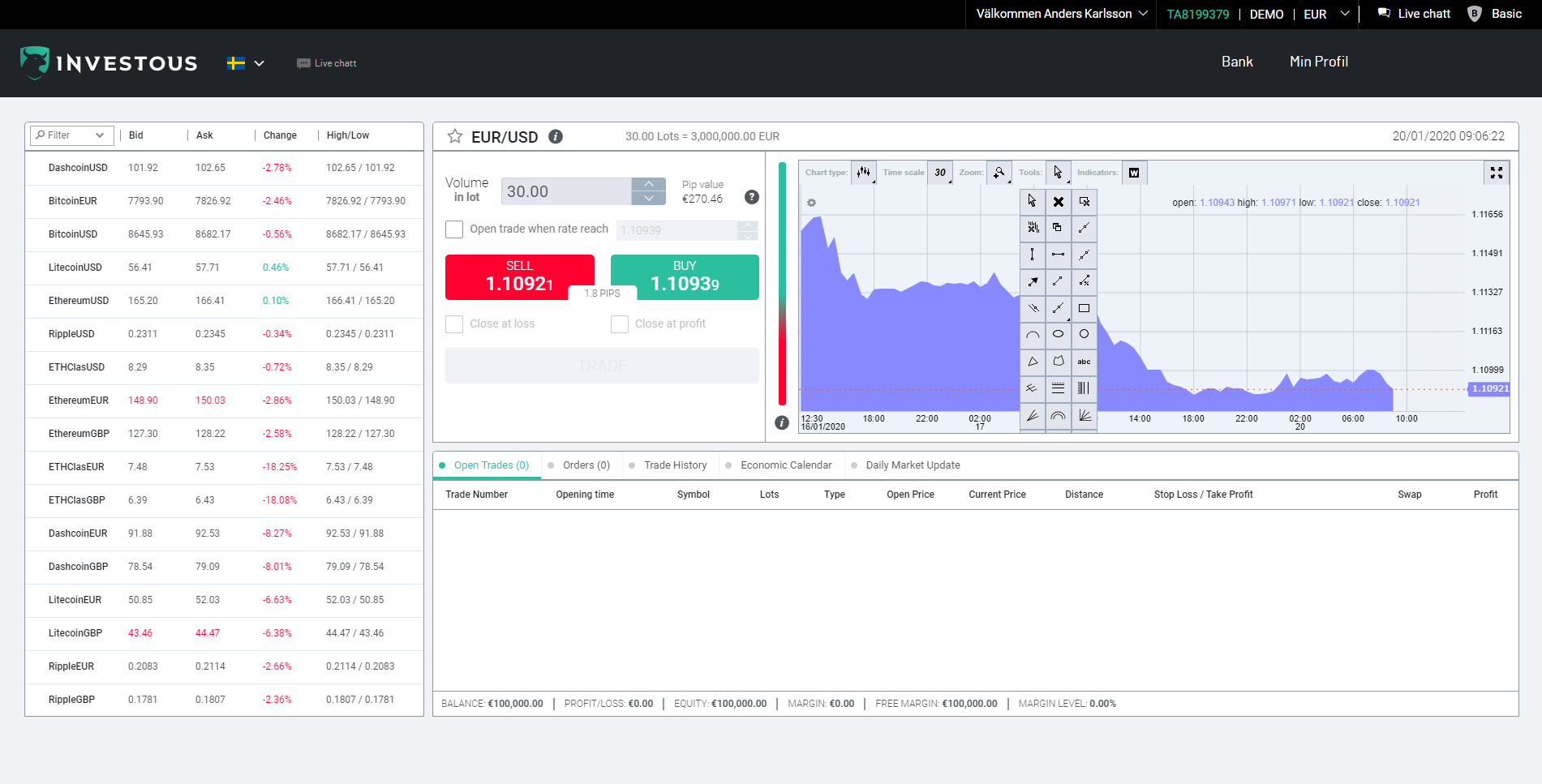1542x784 pixels.
Task: Select the EthereumEUR instrument row
Action: pos(224,401)
